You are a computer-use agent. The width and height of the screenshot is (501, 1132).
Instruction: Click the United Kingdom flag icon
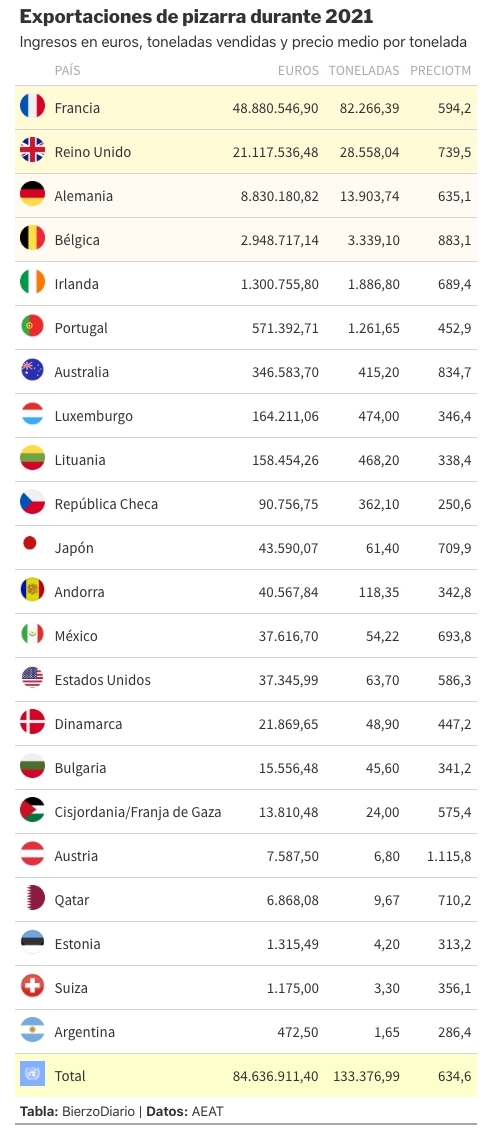[32, 151]
